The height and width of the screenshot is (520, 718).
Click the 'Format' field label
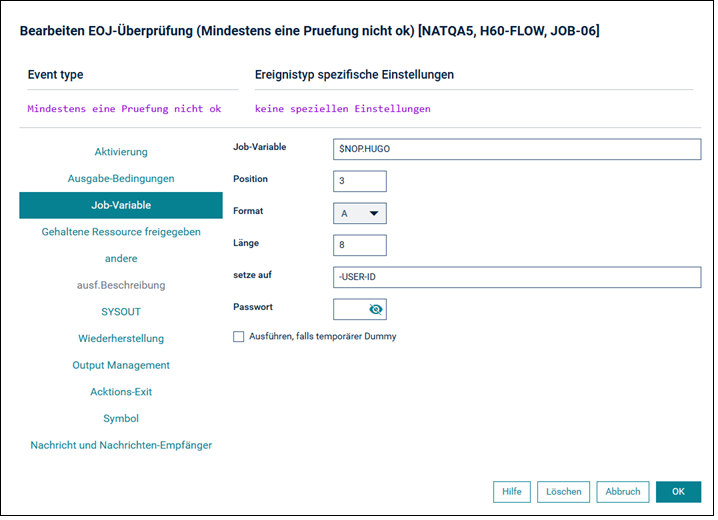click(x=248, y=211)
